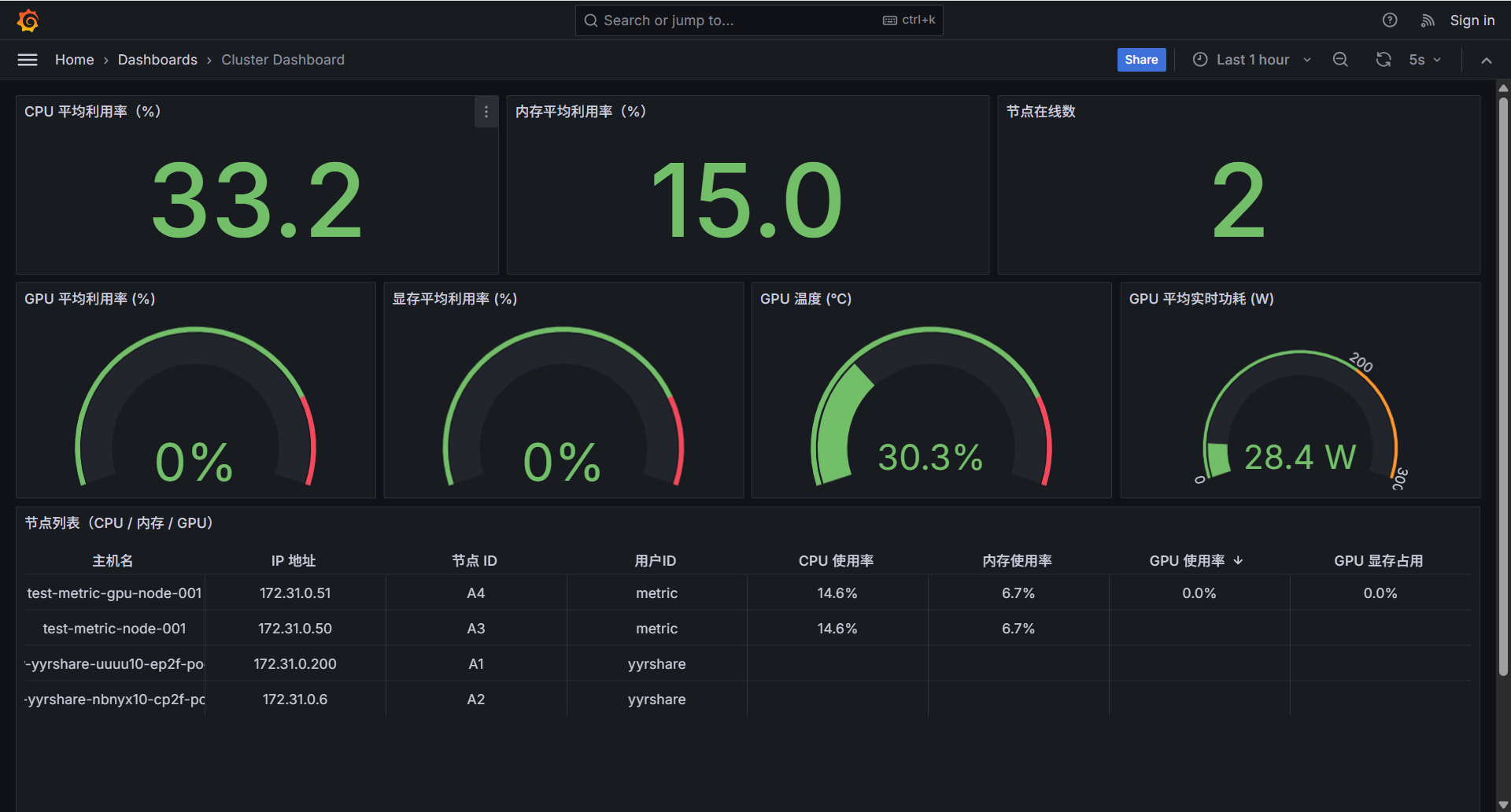The height and width of the screenshot is (812, 1511).
Task: Click the scrollbar down arrow
Action: coord(1503,804)
